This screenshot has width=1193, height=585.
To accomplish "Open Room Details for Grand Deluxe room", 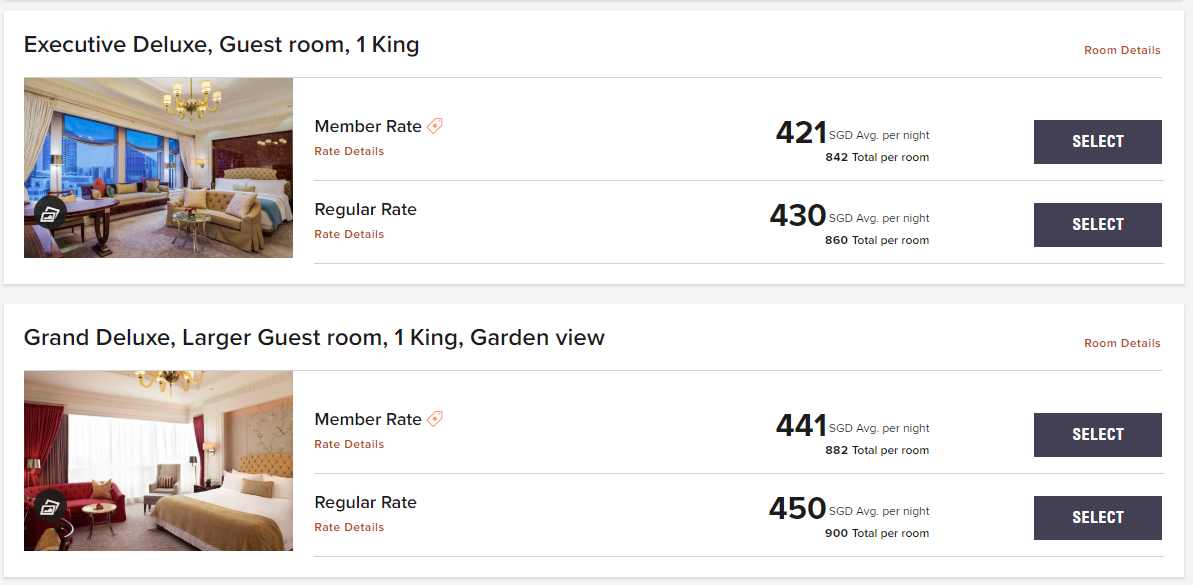I will point(1122,343).
